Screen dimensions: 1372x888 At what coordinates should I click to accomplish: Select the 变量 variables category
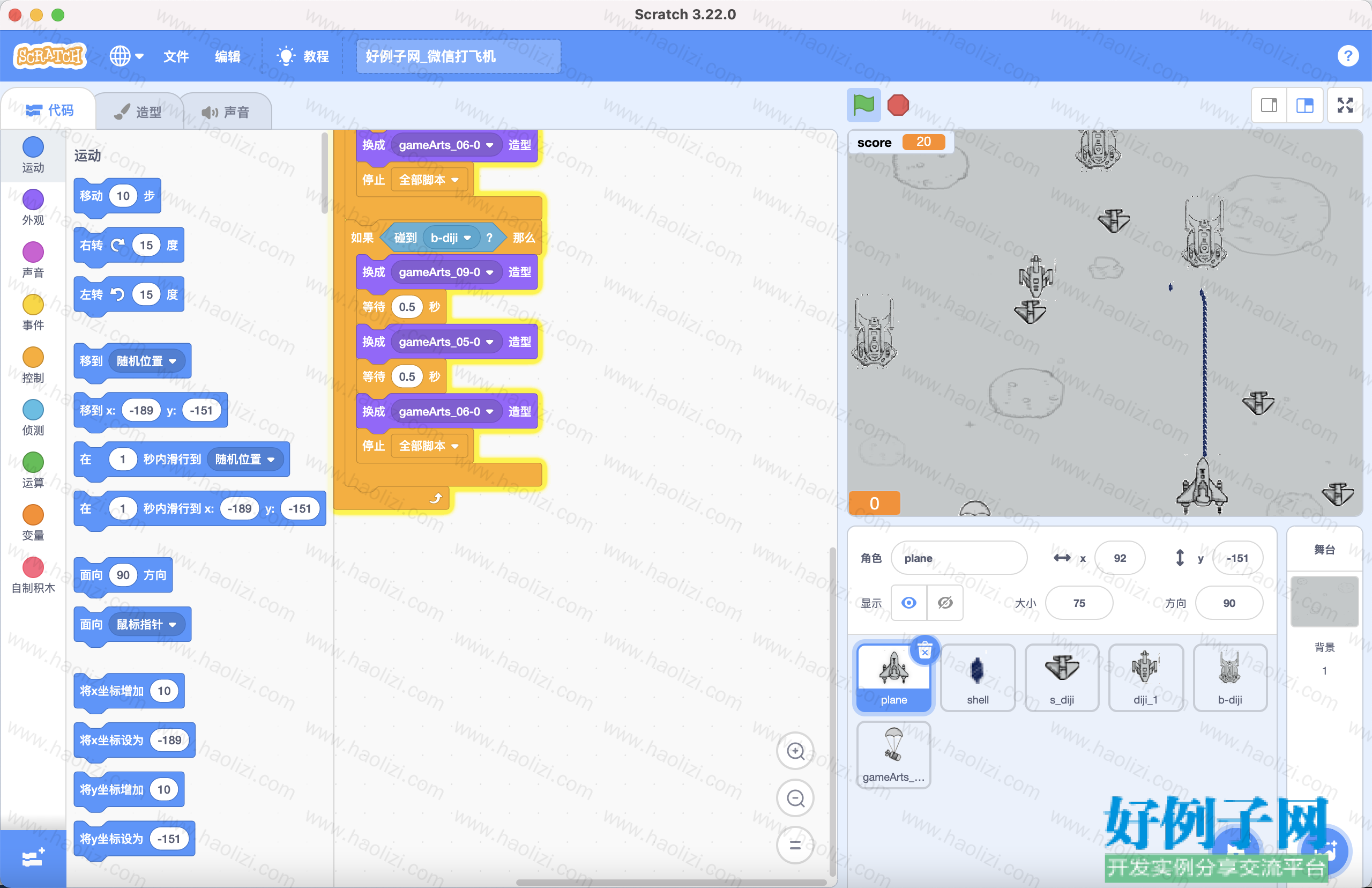point(33,522)
